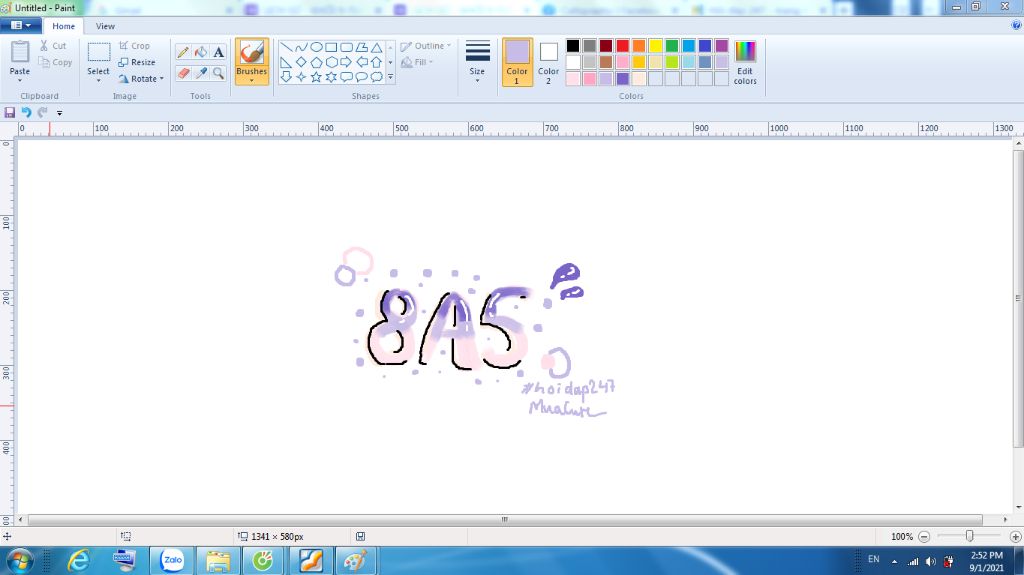The image size is (1024, 575).
Task: Open the Paste dropdown arrow
Action: [20, 80]
